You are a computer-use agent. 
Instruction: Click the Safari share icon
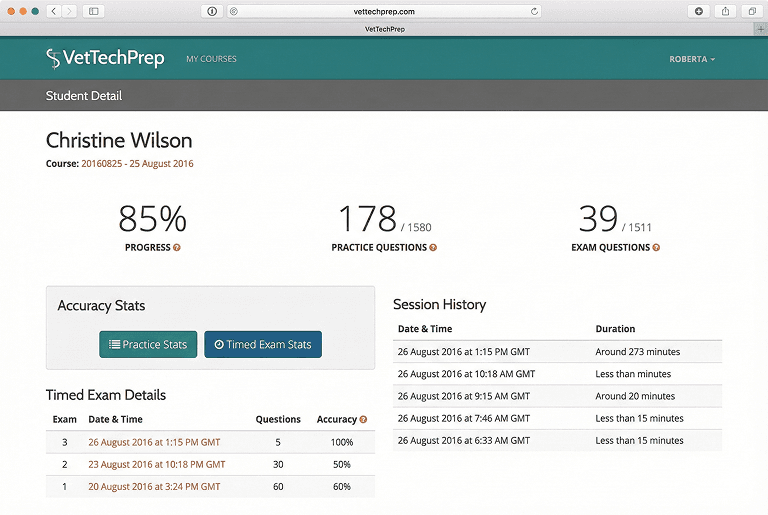tap(725, 11)
